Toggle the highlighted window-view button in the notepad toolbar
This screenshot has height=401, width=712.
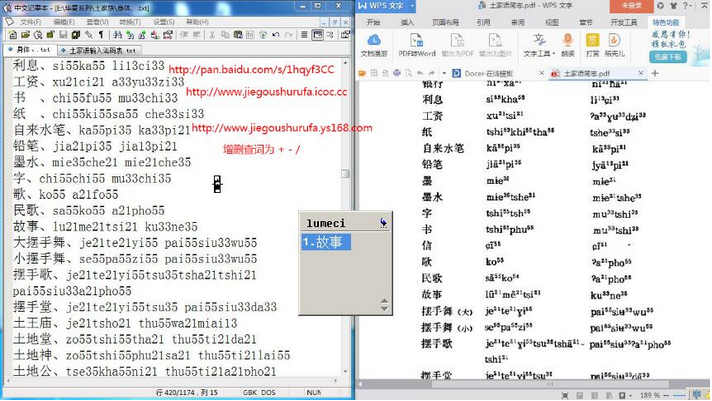point(318,35)
